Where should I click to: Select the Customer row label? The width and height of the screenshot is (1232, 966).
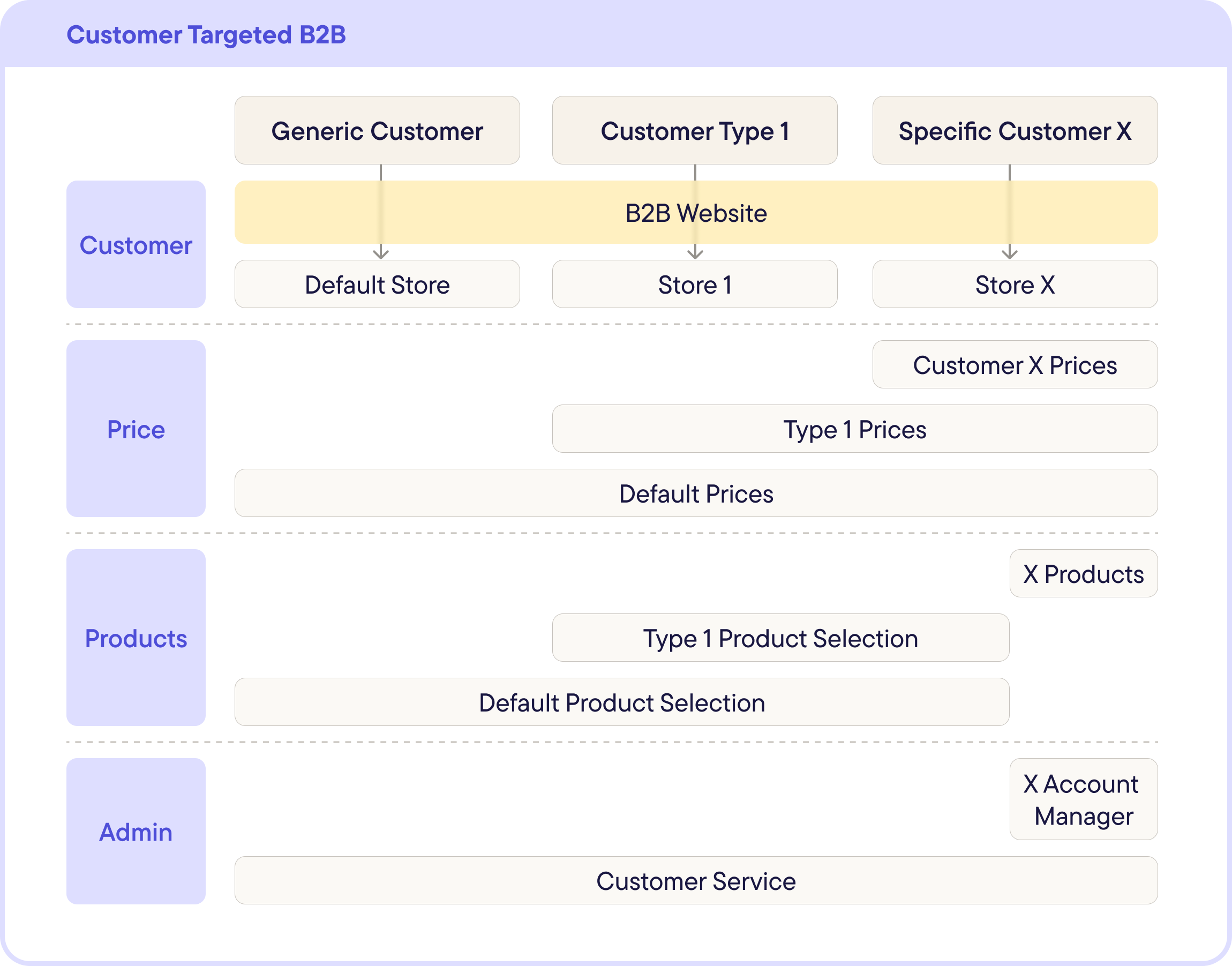pyautogui.click(x=136, y=244)
